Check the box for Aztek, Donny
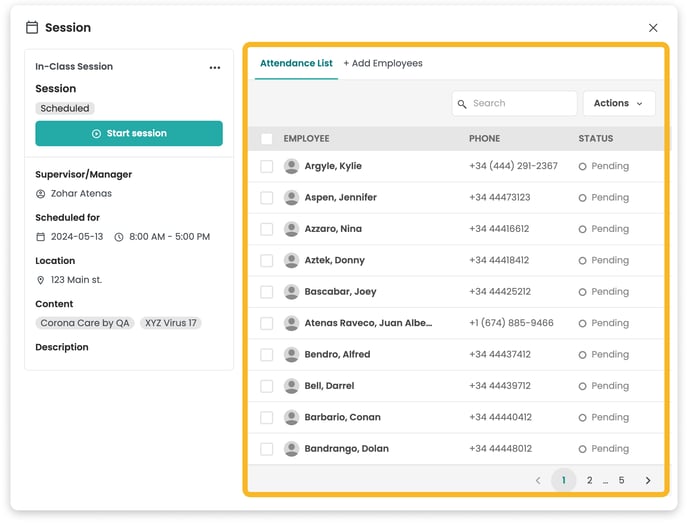688x526 pixels. pos(266,260)
